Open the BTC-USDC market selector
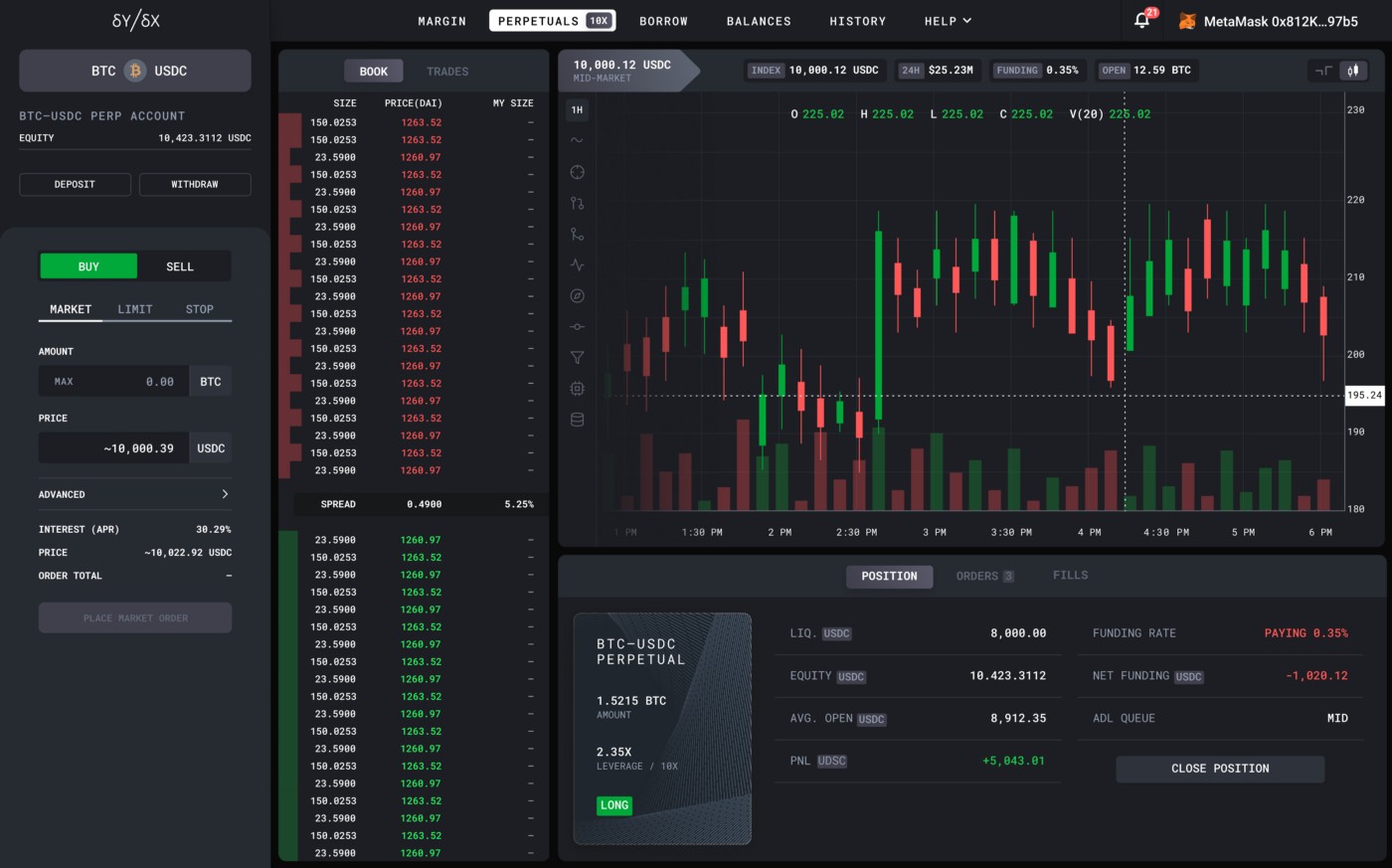Image resolution: width=1392 pixels, height=868 pixels. [x=135, y=72]
